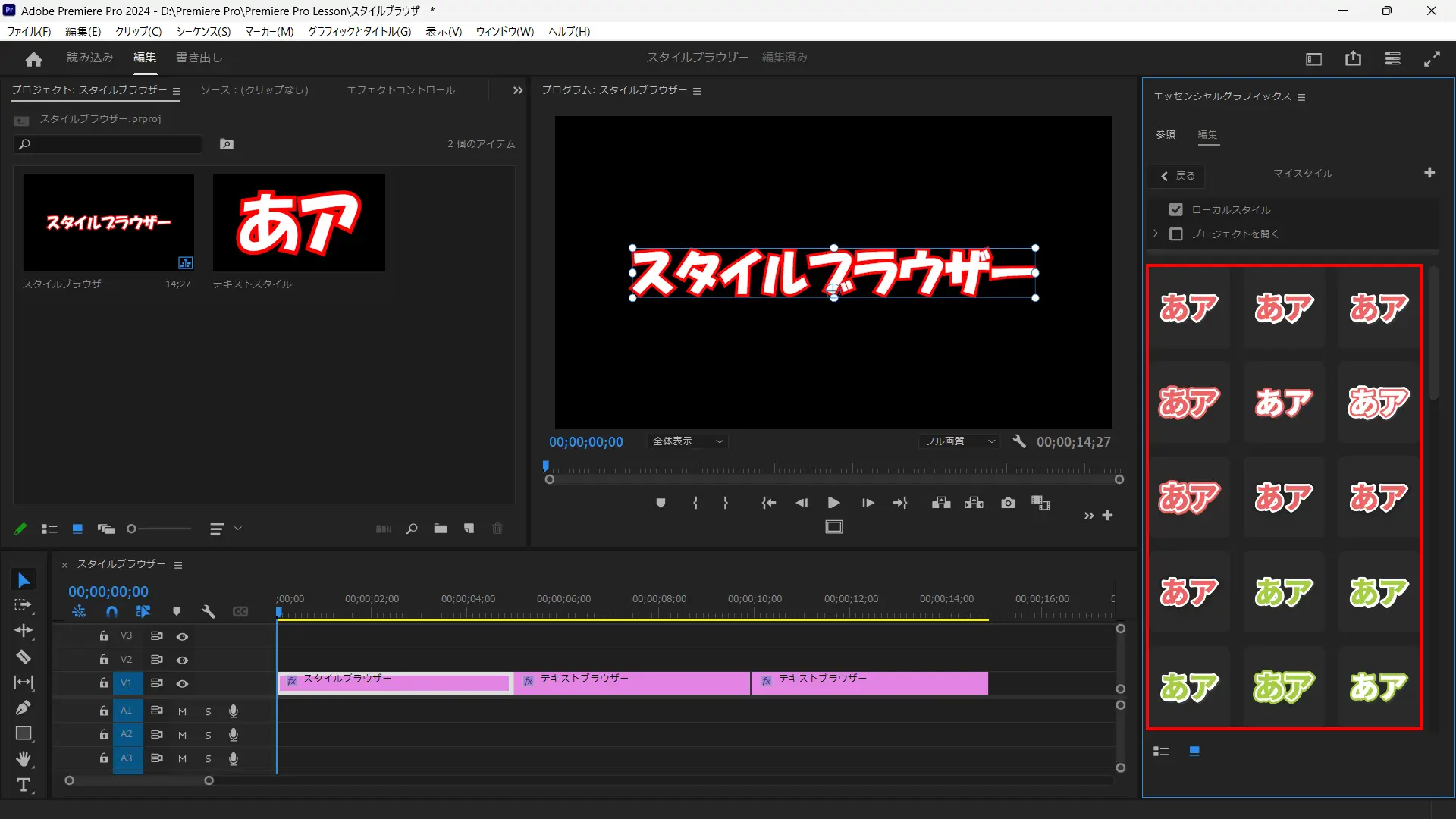Show hidden panel tabs double chevron
The width and height of the screenshot is (1456, 819).
[x=518, y=90]
